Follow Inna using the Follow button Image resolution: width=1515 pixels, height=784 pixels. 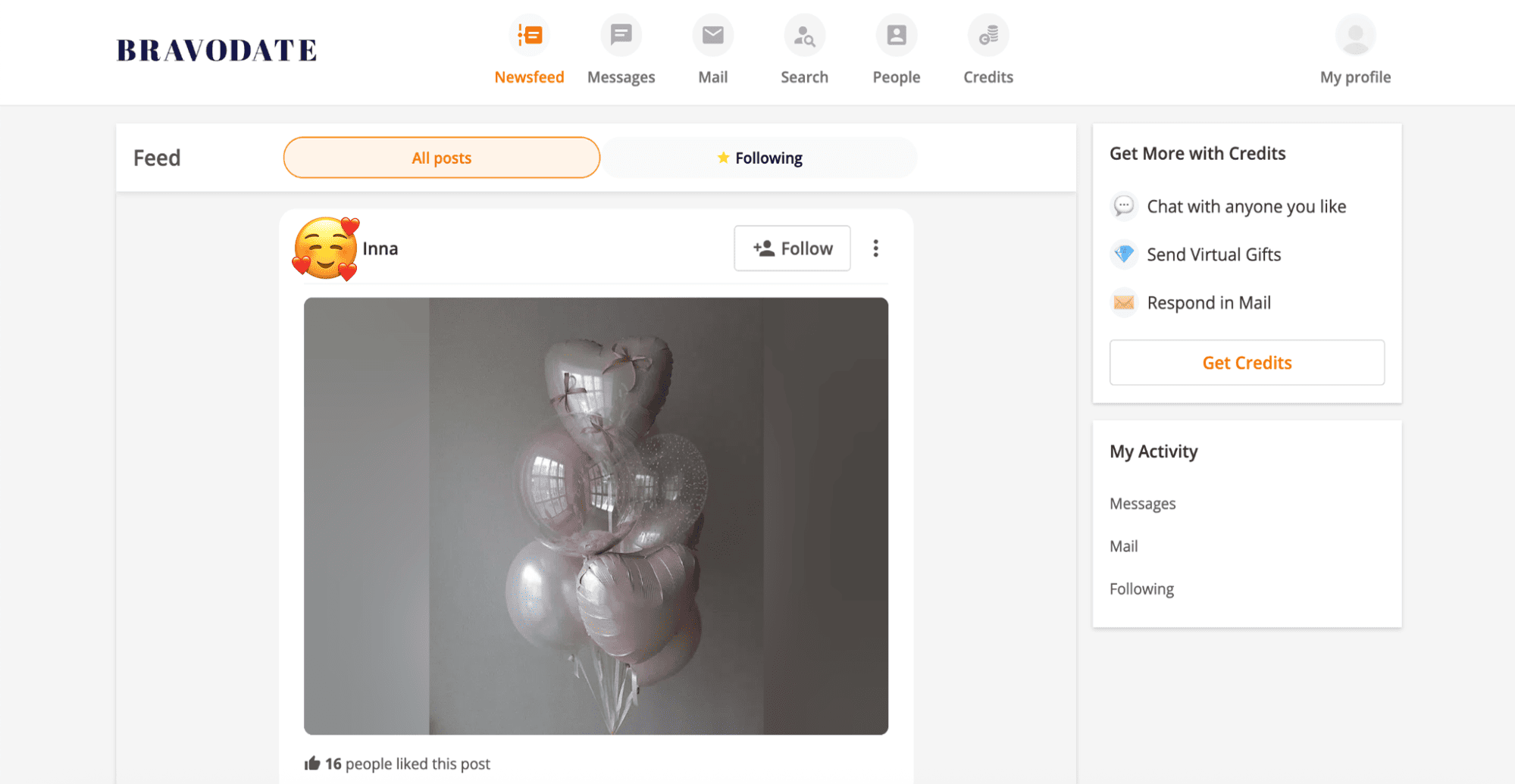(x=791, y=248)
